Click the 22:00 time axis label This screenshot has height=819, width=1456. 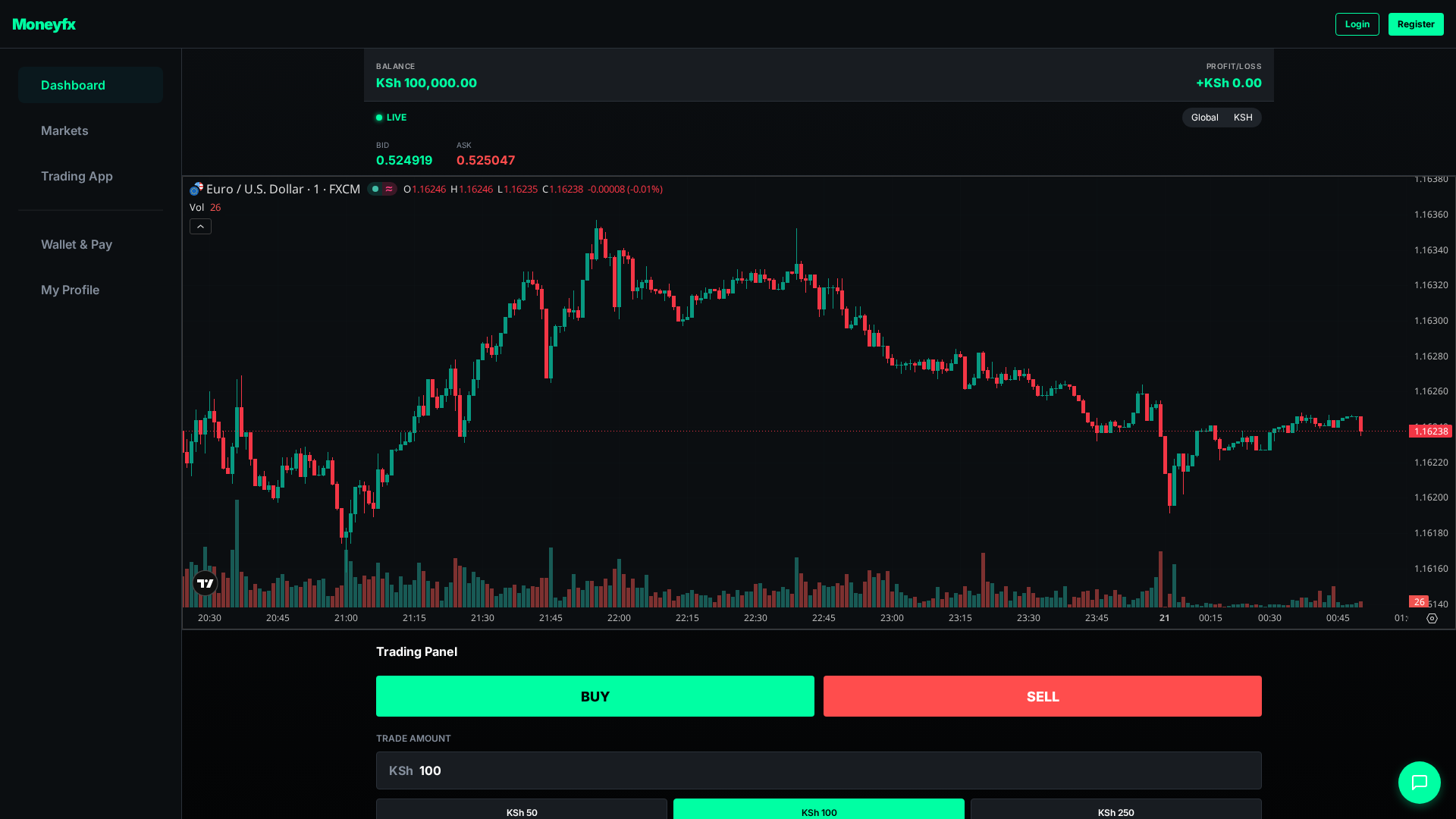click(x=619, y=618)
